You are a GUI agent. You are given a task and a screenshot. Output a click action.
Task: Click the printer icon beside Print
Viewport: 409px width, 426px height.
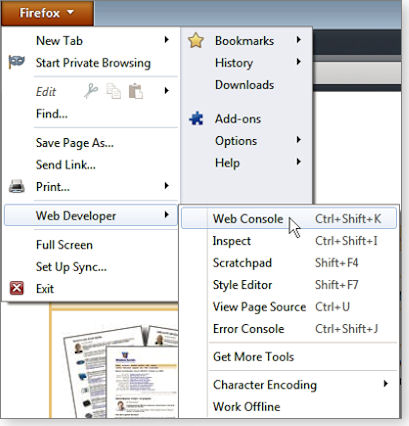click(x=17, y=186)
